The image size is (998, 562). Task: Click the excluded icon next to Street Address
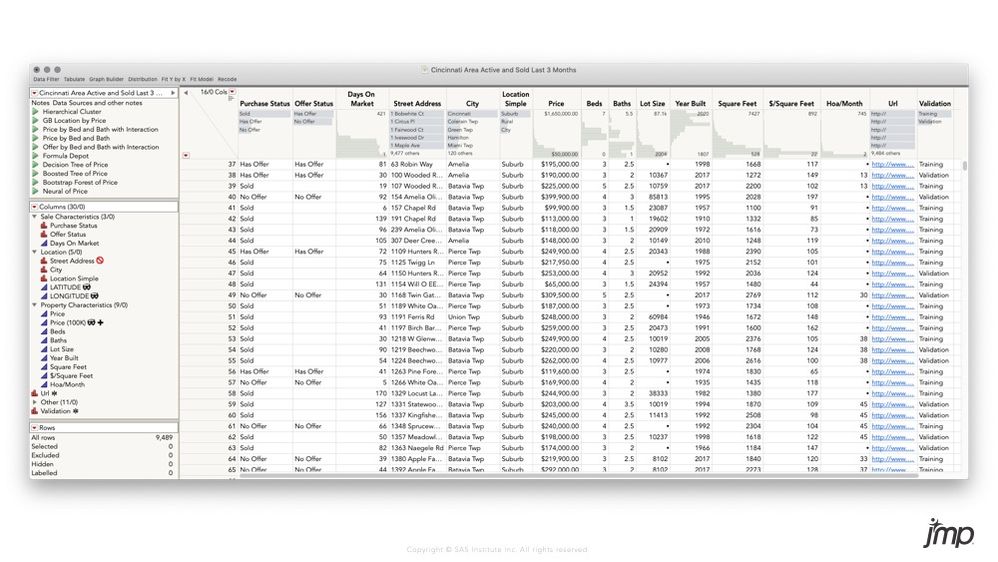point(100,260)
